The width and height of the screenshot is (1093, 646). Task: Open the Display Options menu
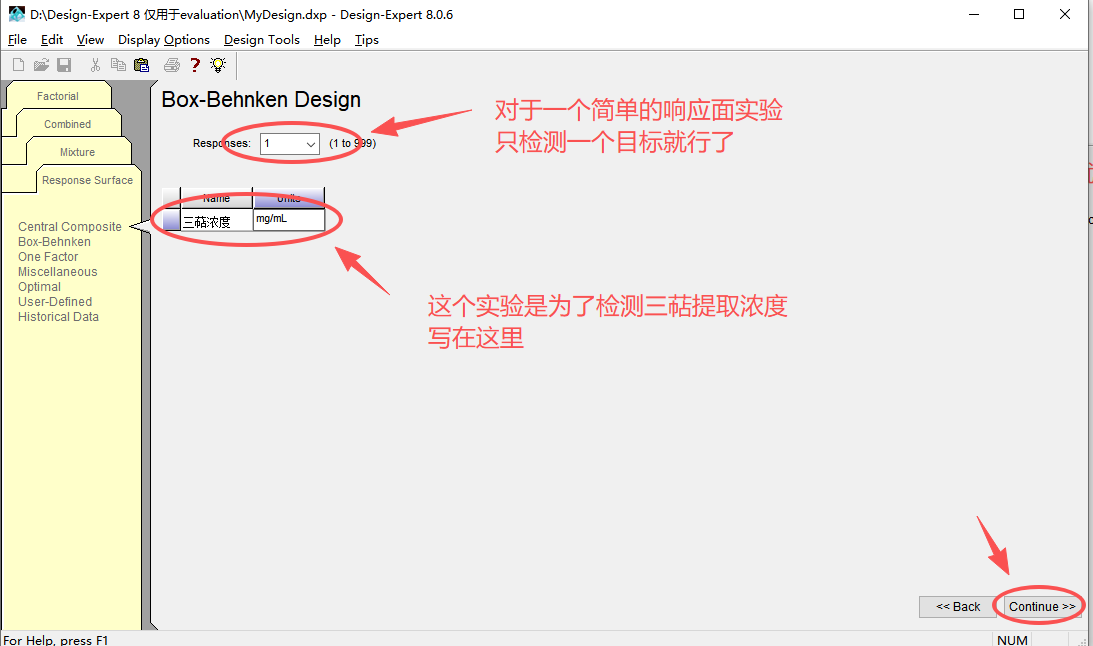pyautogui.click(x=164, y=40)
